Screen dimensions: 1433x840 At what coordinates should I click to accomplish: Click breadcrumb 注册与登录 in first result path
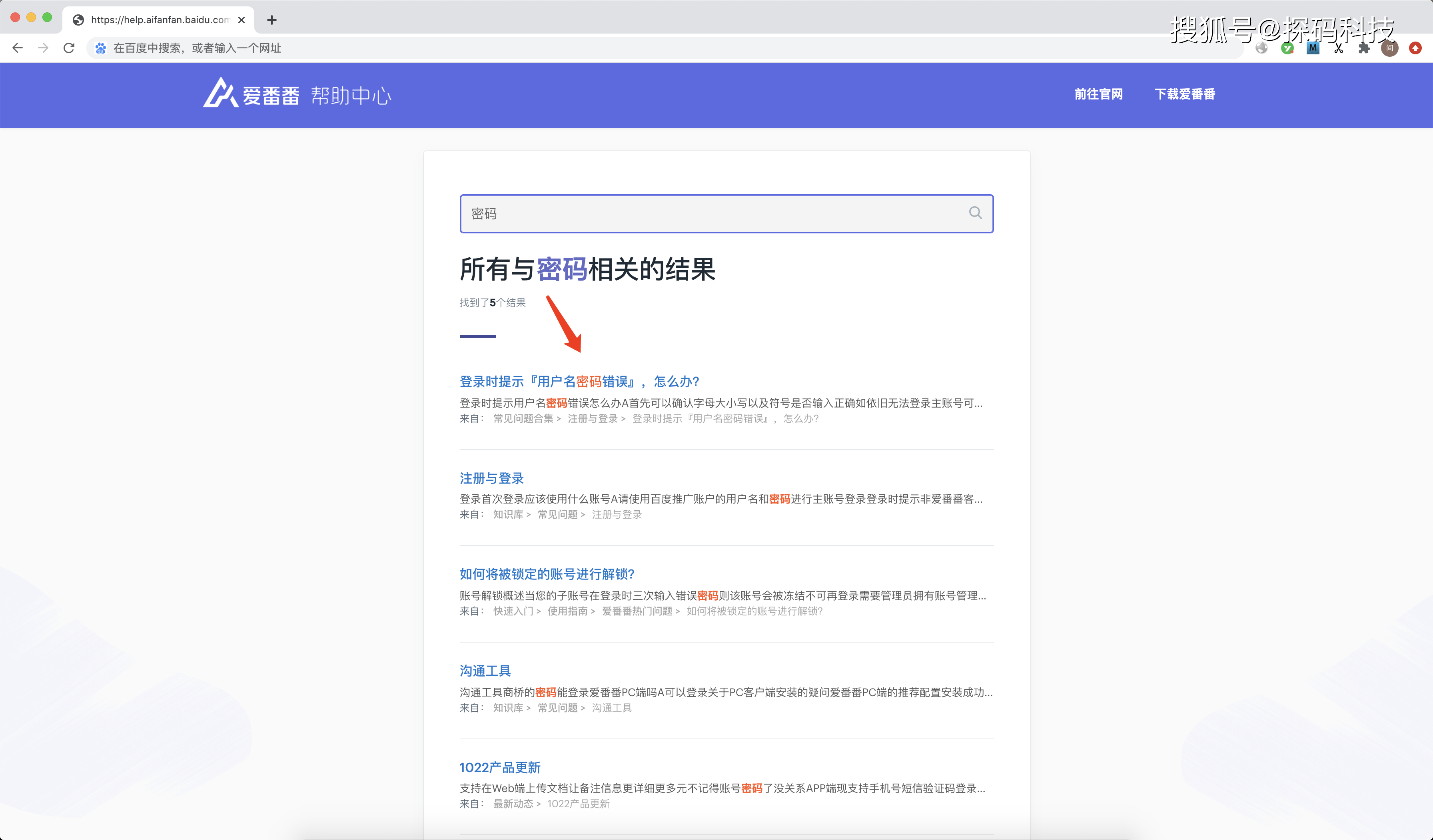[x=593, y=419]
